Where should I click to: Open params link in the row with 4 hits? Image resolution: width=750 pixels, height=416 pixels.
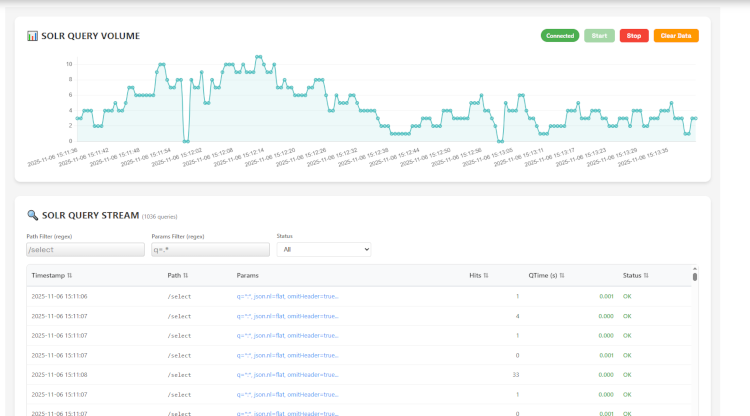(287, 316)
